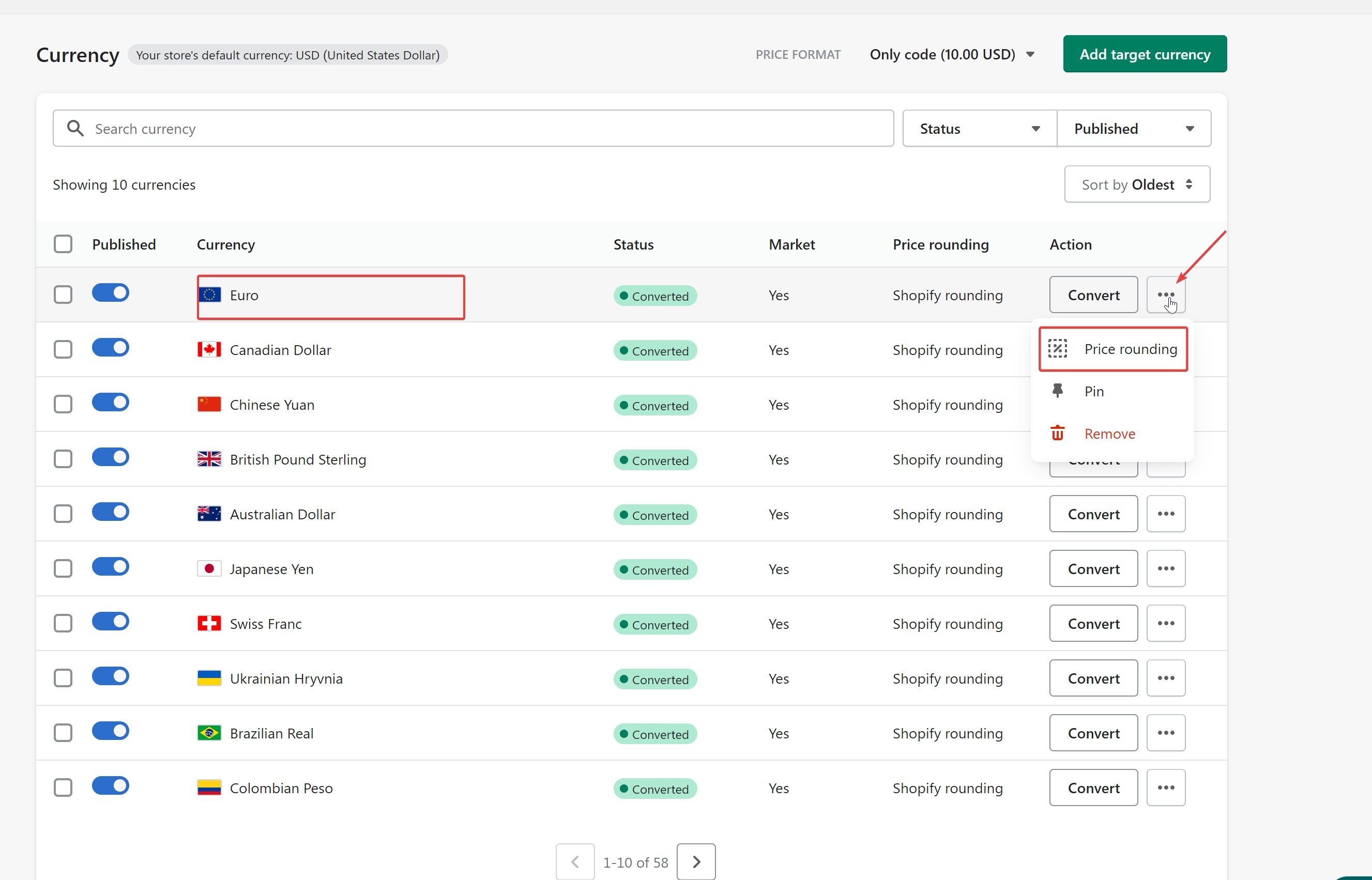Toggle Euro published switch off

click(x=110, y=292)
